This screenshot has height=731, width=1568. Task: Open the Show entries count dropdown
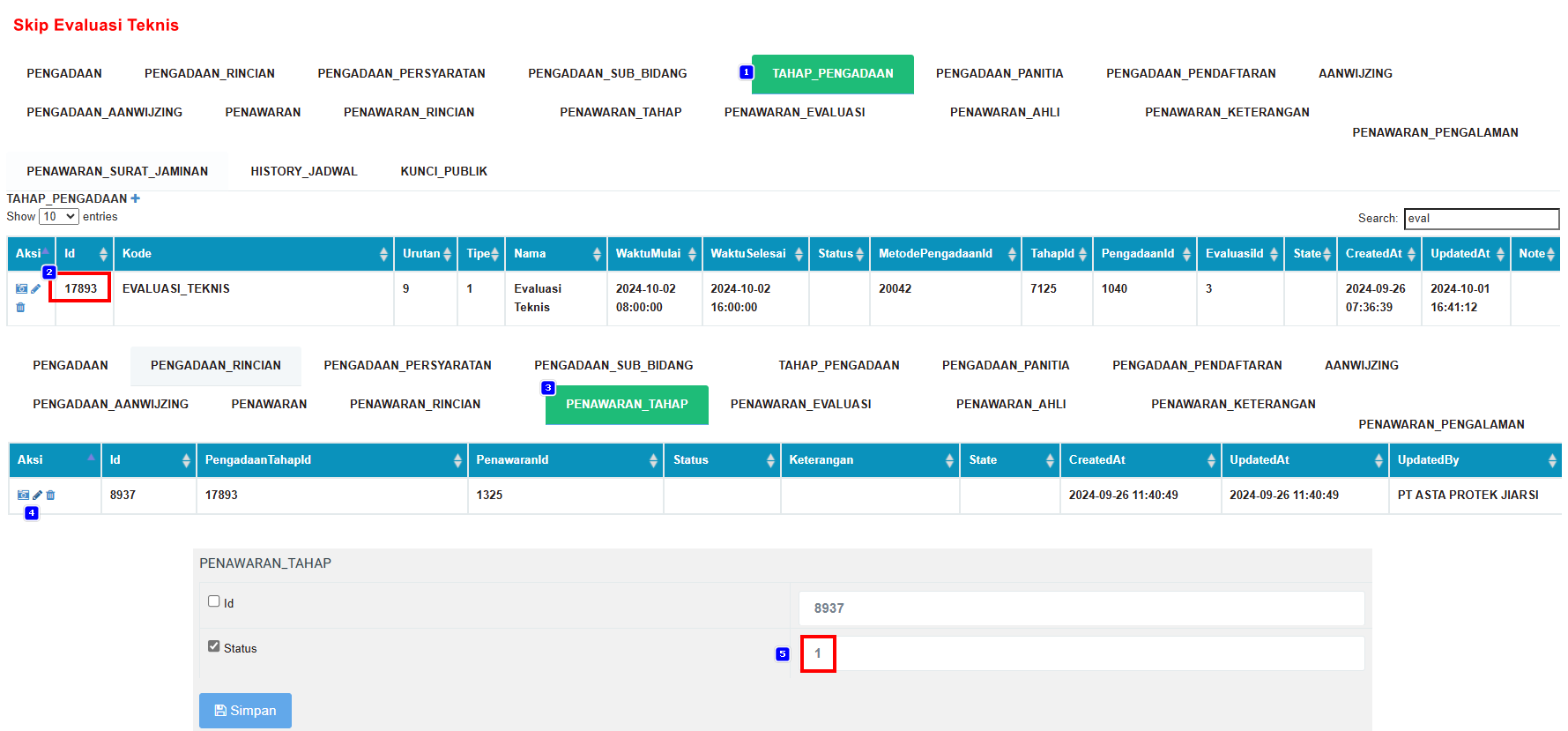[59, 216]
